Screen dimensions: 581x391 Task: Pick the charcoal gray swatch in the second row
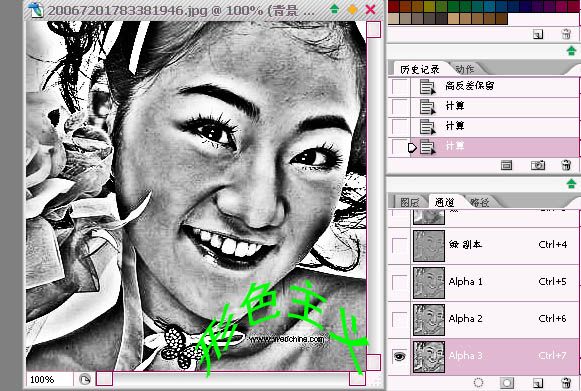(x=441, y=18)
